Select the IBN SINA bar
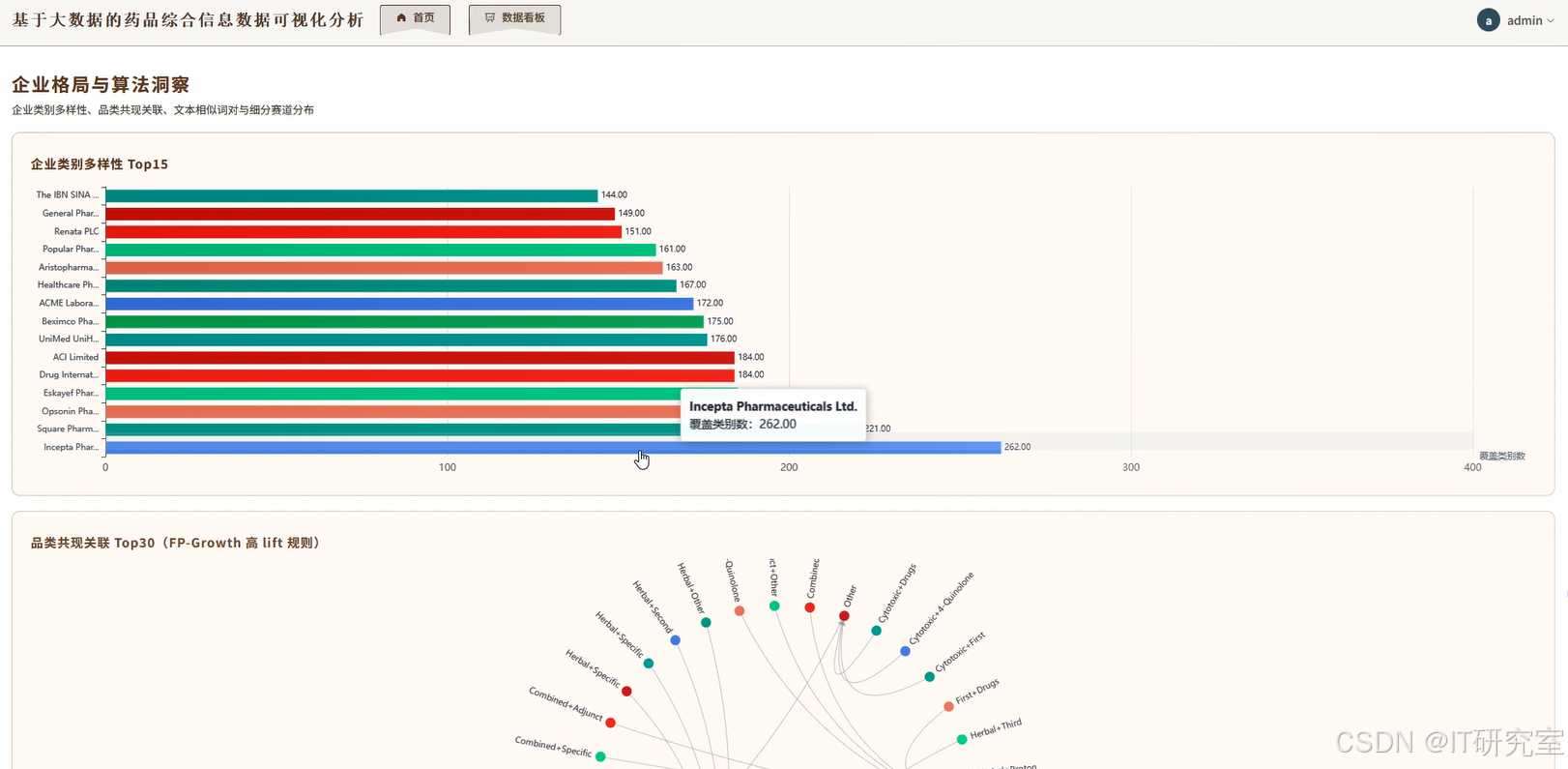 (352, 195)
